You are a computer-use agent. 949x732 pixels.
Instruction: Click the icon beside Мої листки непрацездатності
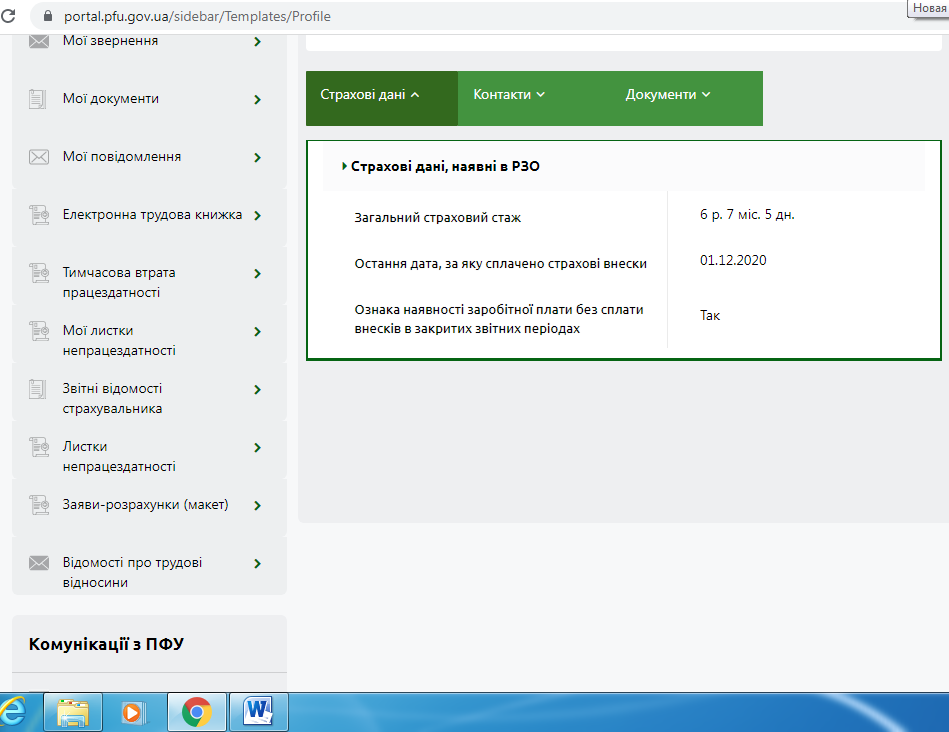coord(39,331)
